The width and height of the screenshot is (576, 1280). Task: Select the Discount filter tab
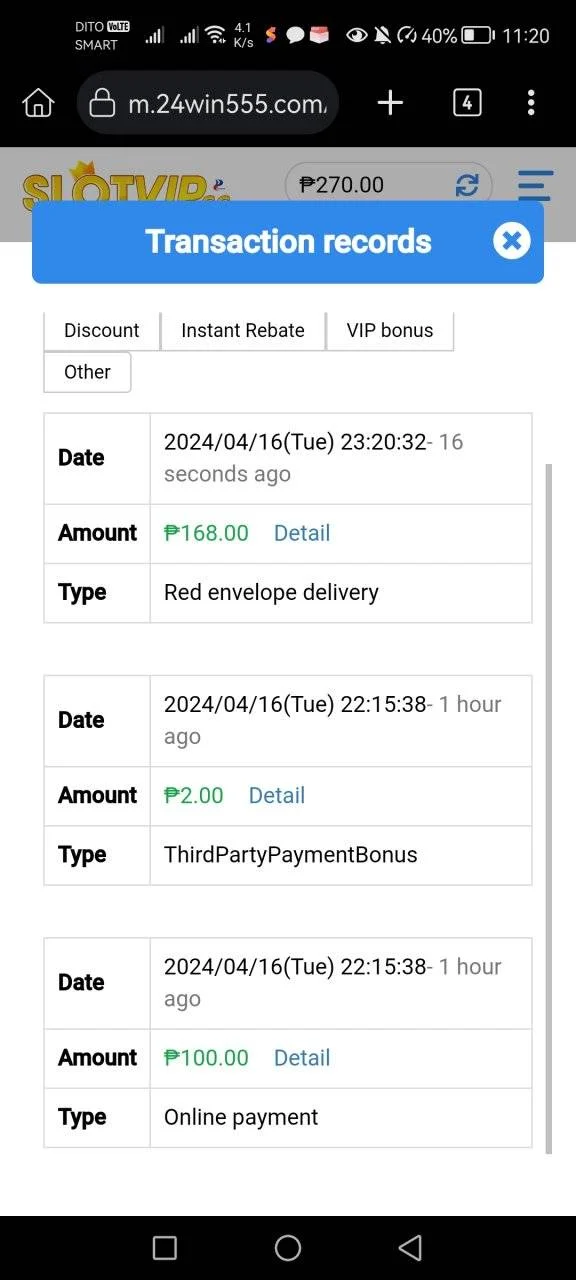(102, 330)
